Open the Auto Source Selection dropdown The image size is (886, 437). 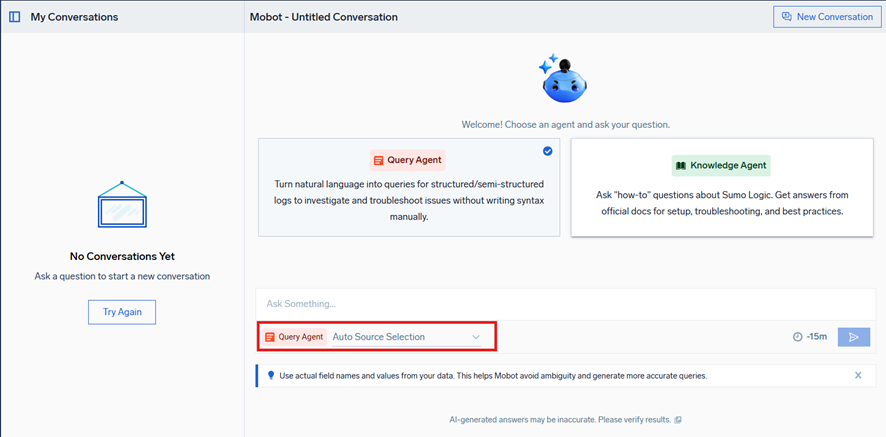tap(405, 337)
